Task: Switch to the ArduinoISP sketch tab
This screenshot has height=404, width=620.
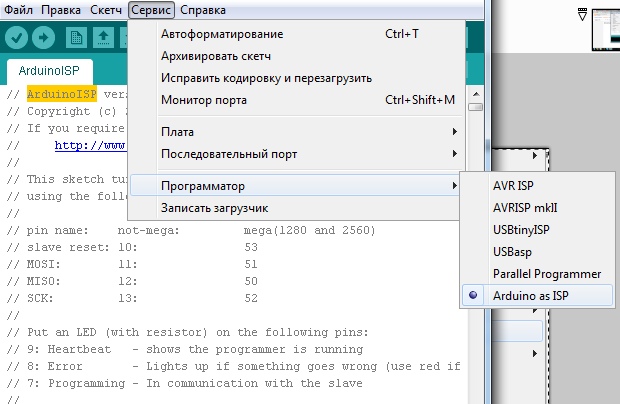Action: point(49,71)
